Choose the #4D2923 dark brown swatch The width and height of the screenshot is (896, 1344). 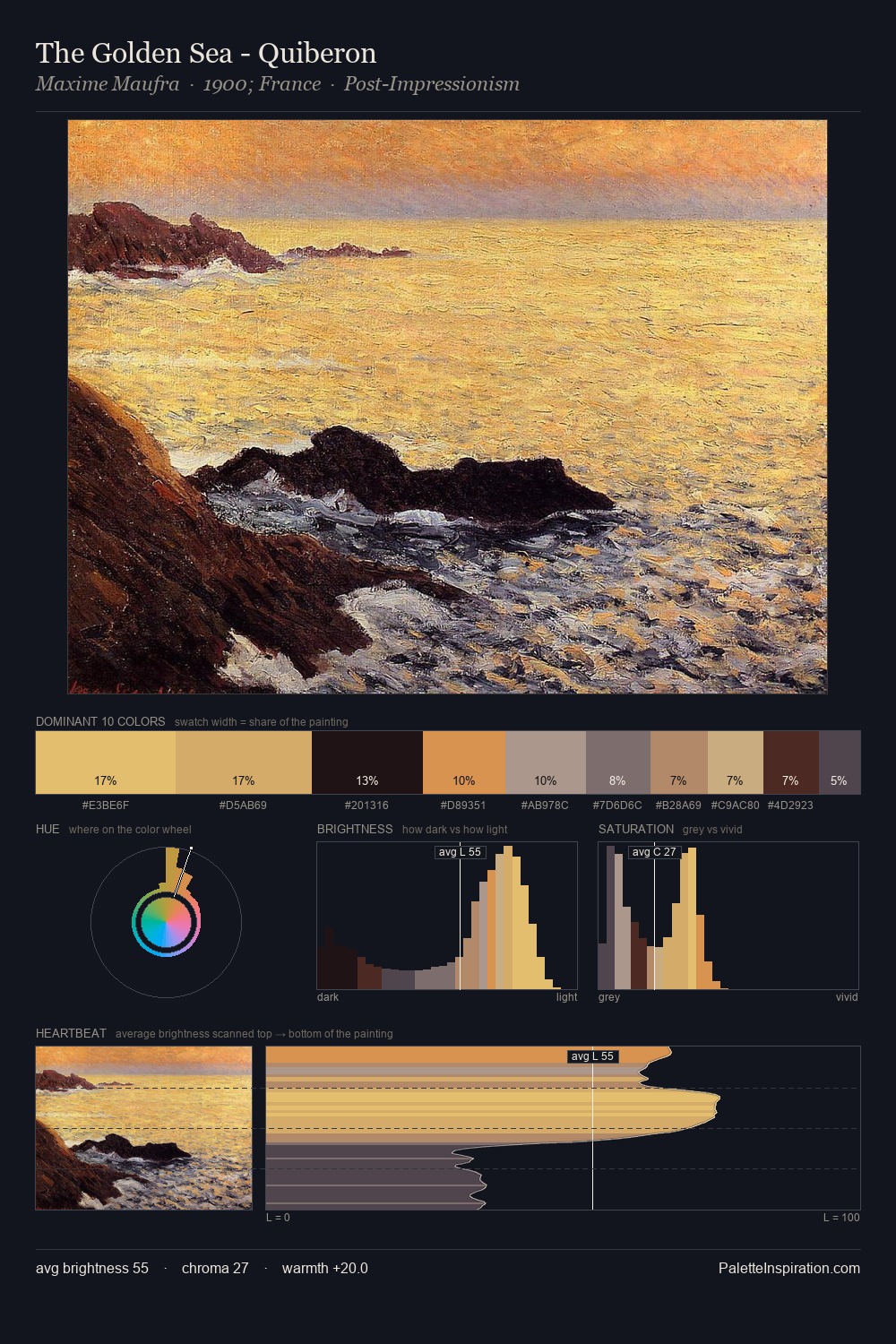point(791,762)
